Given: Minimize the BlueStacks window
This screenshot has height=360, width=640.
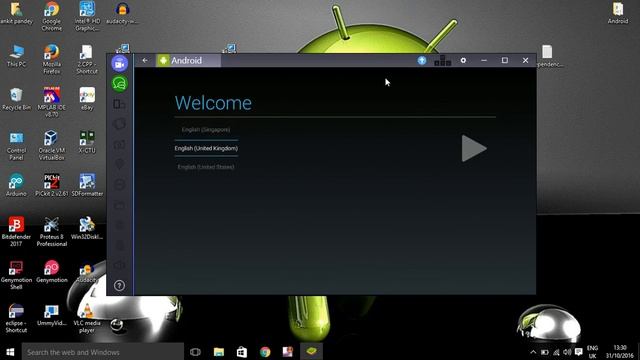Looking at the screenshot, I should (484, 60).
